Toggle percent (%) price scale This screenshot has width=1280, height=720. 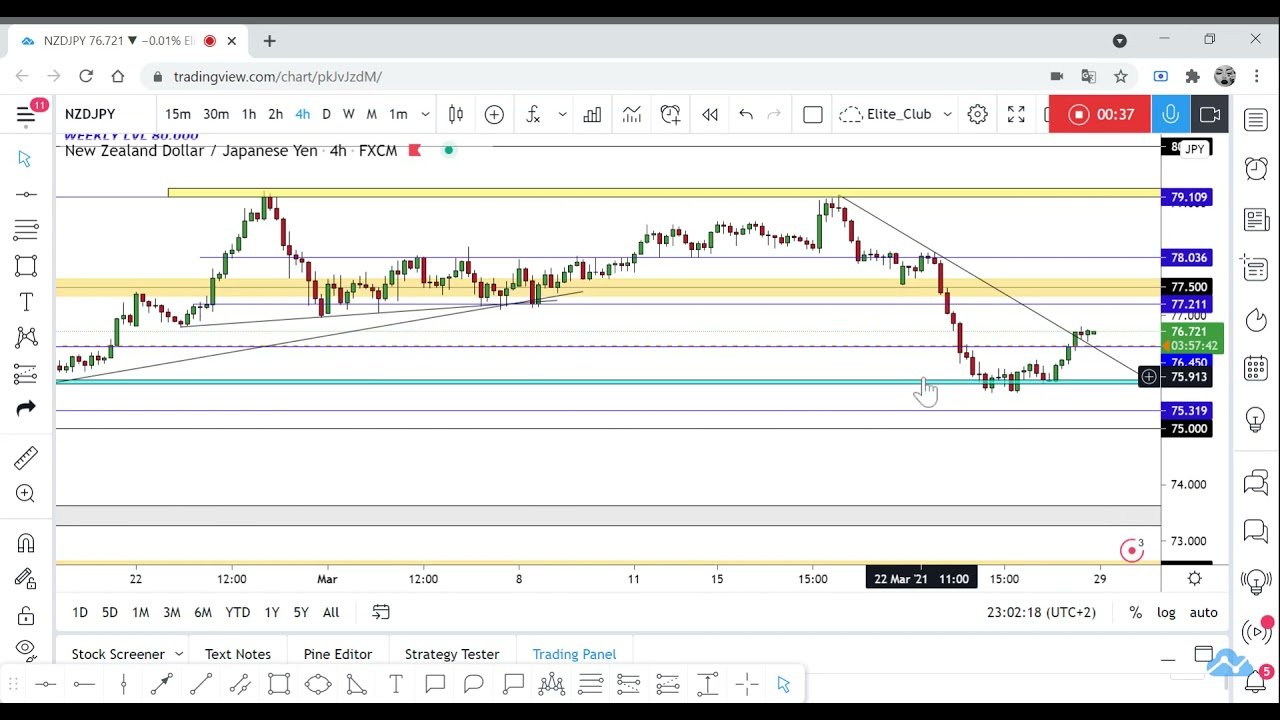1135,612
